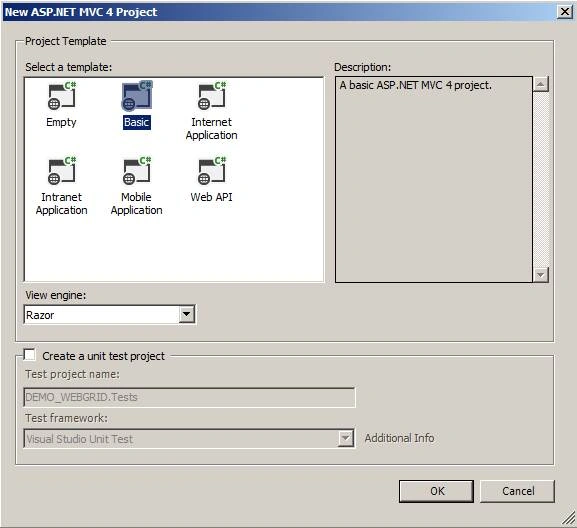
Task: Select the Basic project template icon
Action: [137, 96]
